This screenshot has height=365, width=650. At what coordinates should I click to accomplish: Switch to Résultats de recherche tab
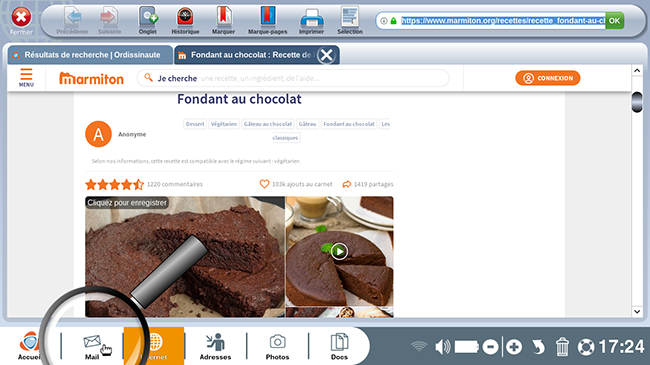click(x=90, y=55)
